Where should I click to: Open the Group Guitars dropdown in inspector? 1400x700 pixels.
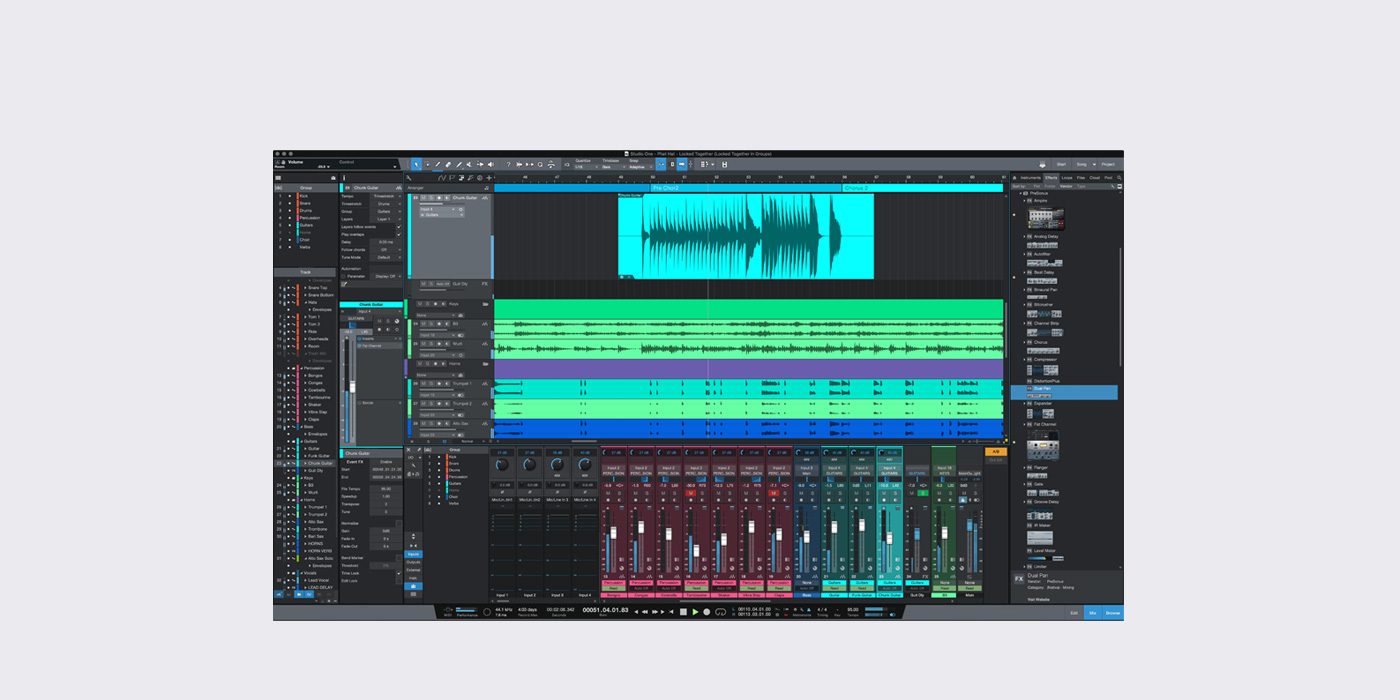pos(386,212)
